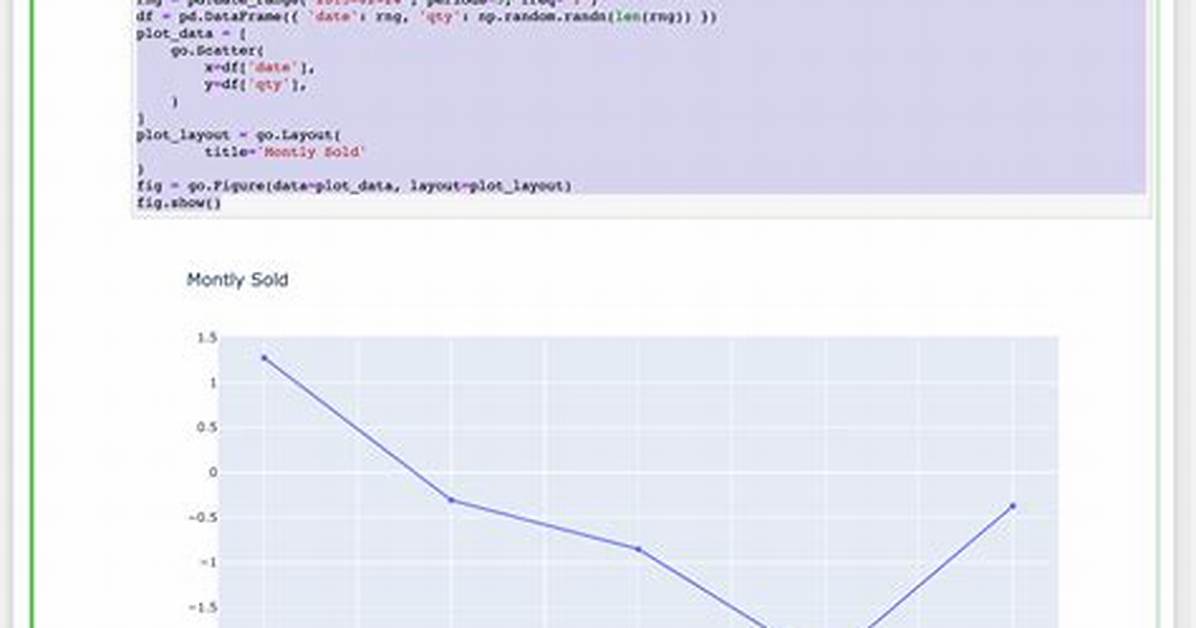The image size is (1196, 628).
Task: Click the y-axis label -1.5
Action: (x=204, y=607)
